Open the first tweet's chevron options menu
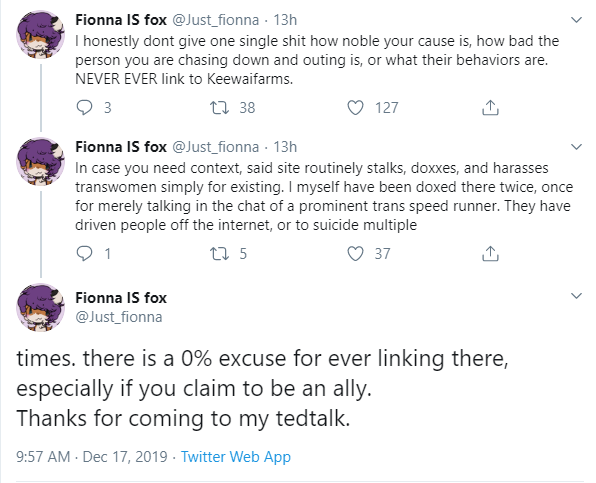Image resolution: width=596 pixels, height=483 pixels. pos(577,20)
